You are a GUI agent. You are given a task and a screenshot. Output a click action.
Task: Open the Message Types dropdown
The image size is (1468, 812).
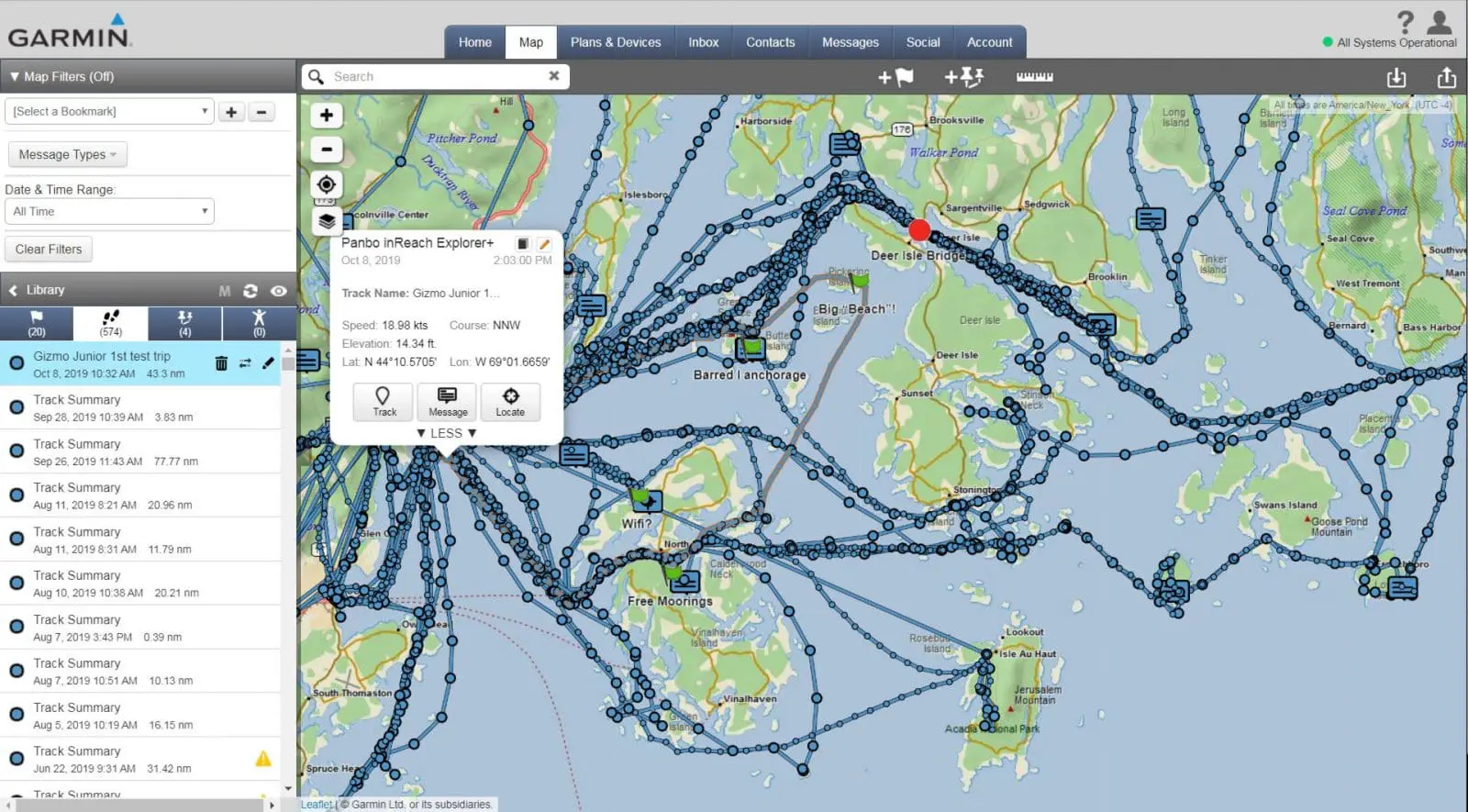click(x=67, y=155)
